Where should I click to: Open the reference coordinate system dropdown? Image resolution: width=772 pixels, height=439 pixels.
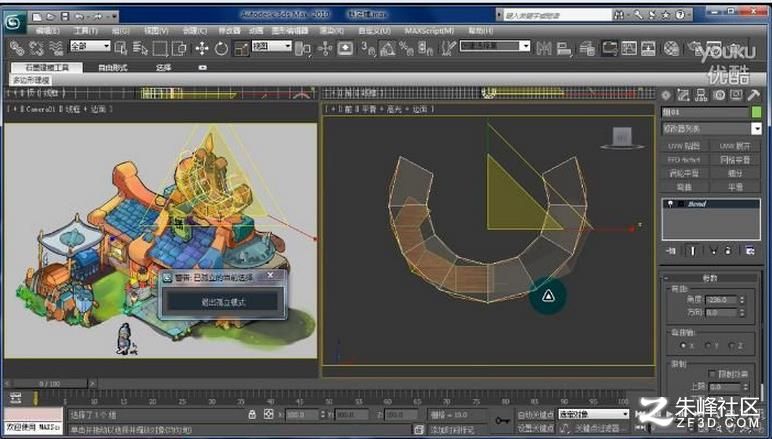[272, 46]
